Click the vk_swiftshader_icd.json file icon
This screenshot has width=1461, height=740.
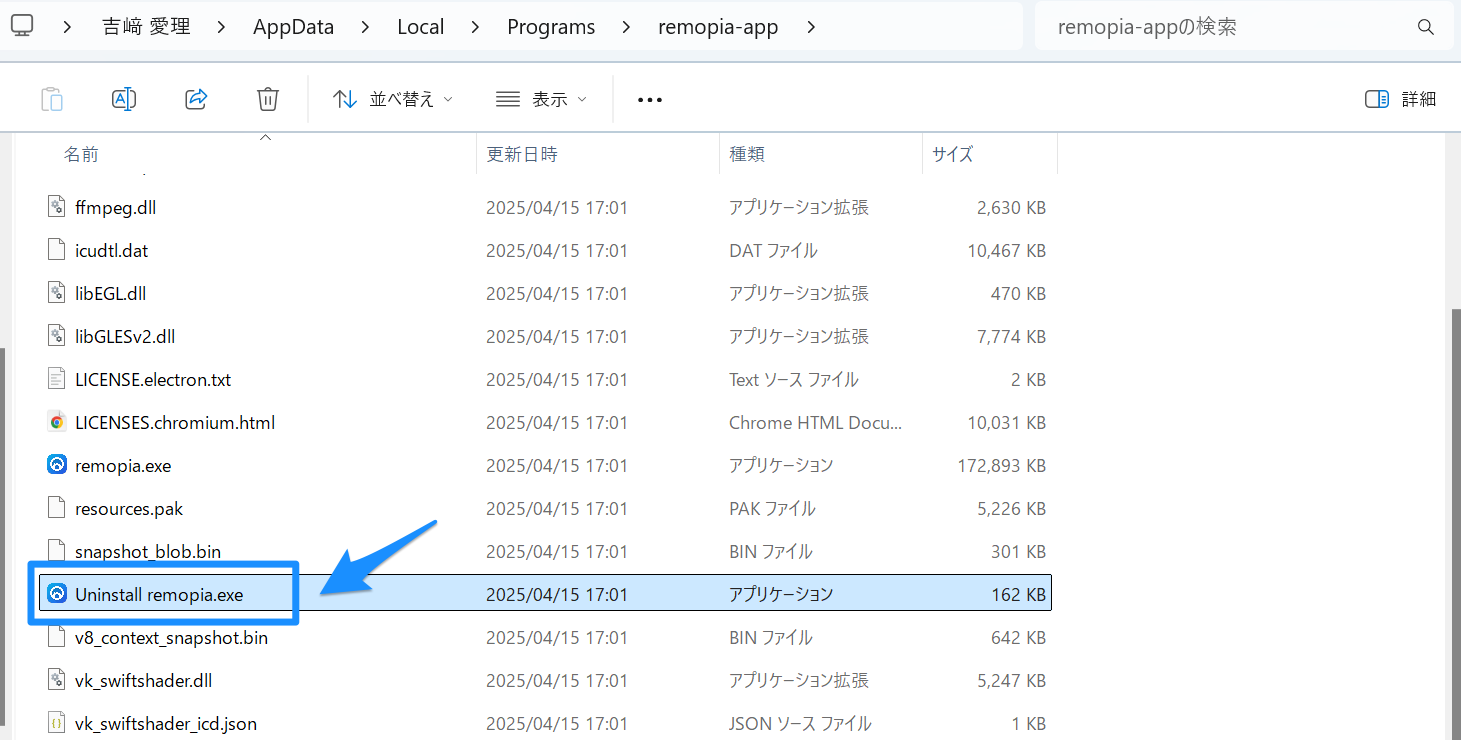point(57,724)
